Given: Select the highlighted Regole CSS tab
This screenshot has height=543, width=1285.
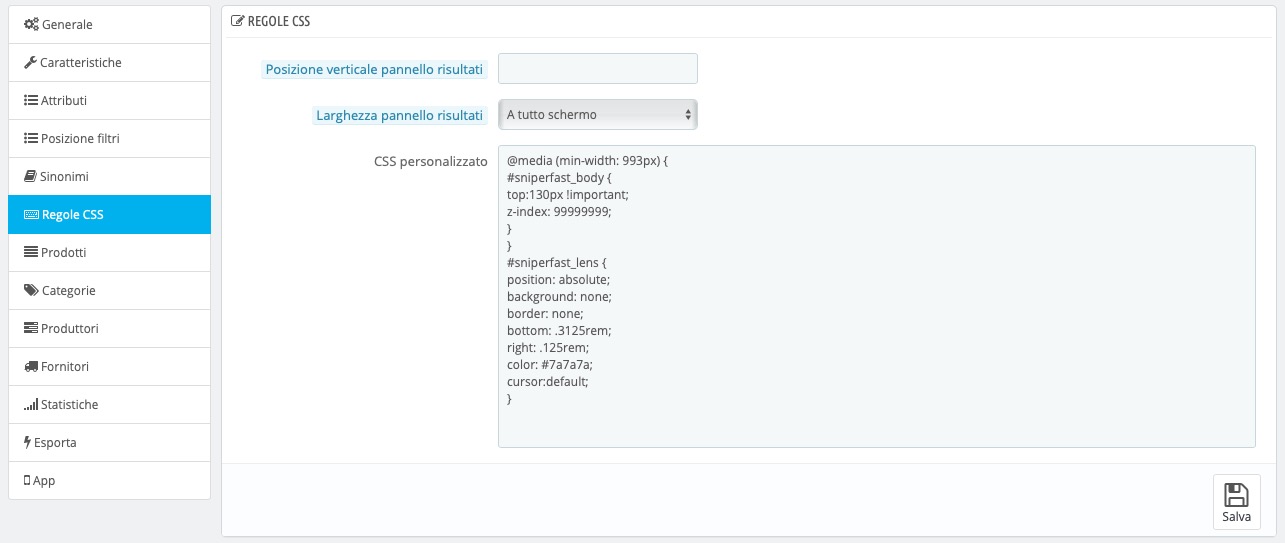Looking at the screenshot, I should coord(109,215).
